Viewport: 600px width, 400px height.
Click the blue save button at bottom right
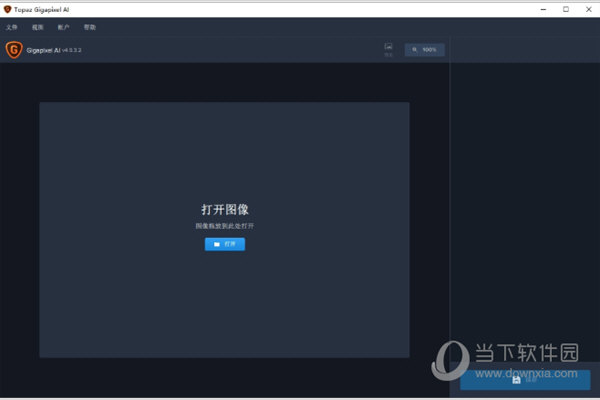525,380
